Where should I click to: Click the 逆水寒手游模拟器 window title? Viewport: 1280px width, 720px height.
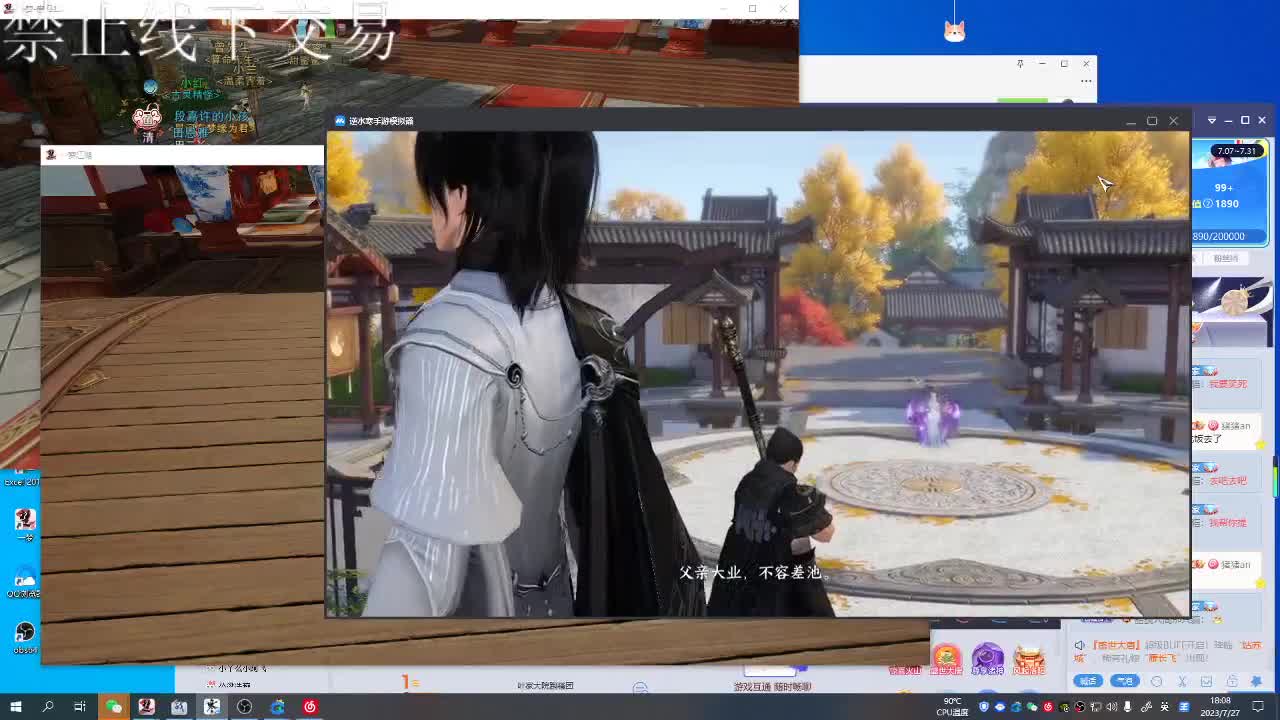[381, 121]
